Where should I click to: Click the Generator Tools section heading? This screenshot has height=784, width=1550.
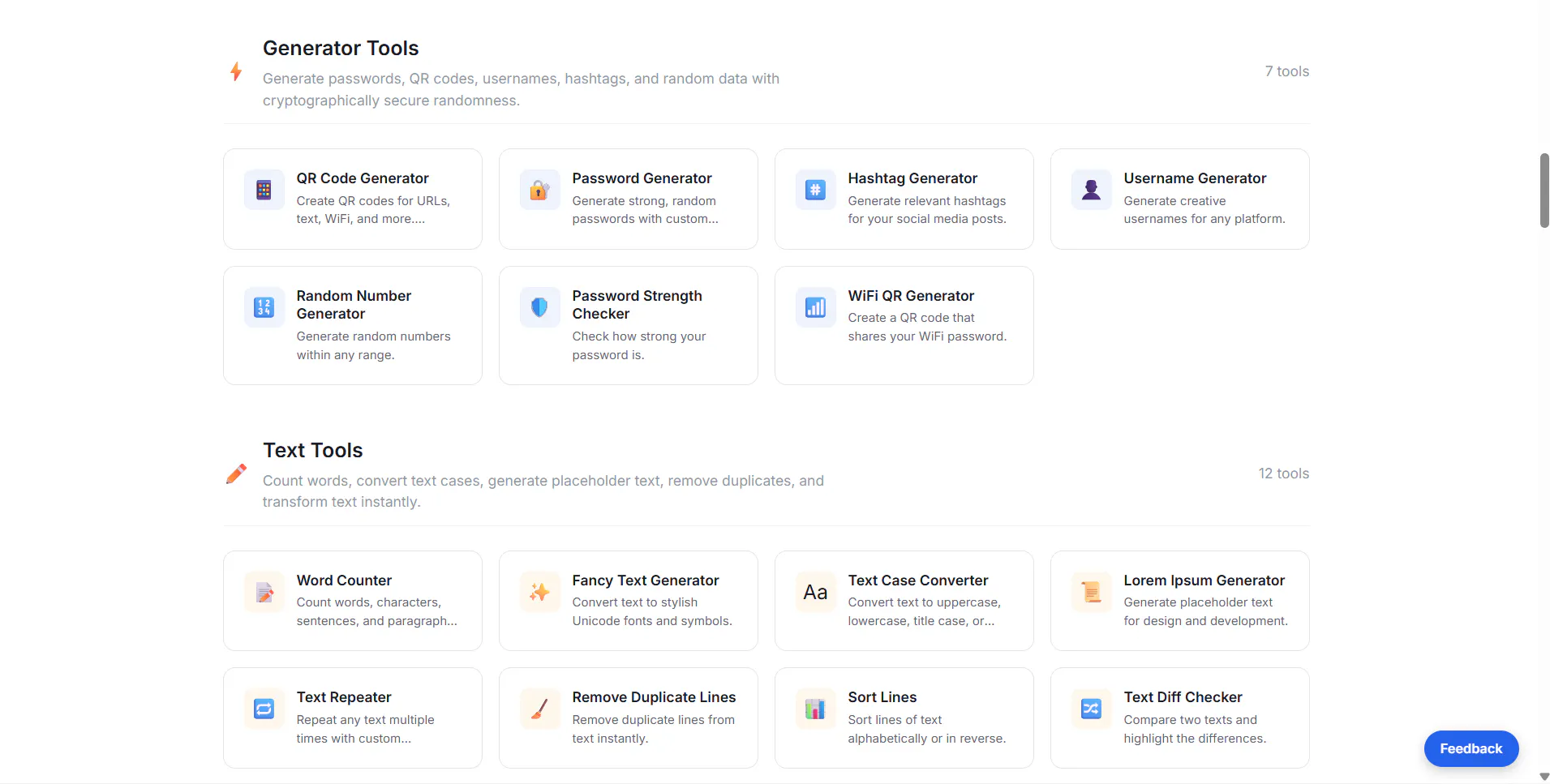(x=341, y=48)
